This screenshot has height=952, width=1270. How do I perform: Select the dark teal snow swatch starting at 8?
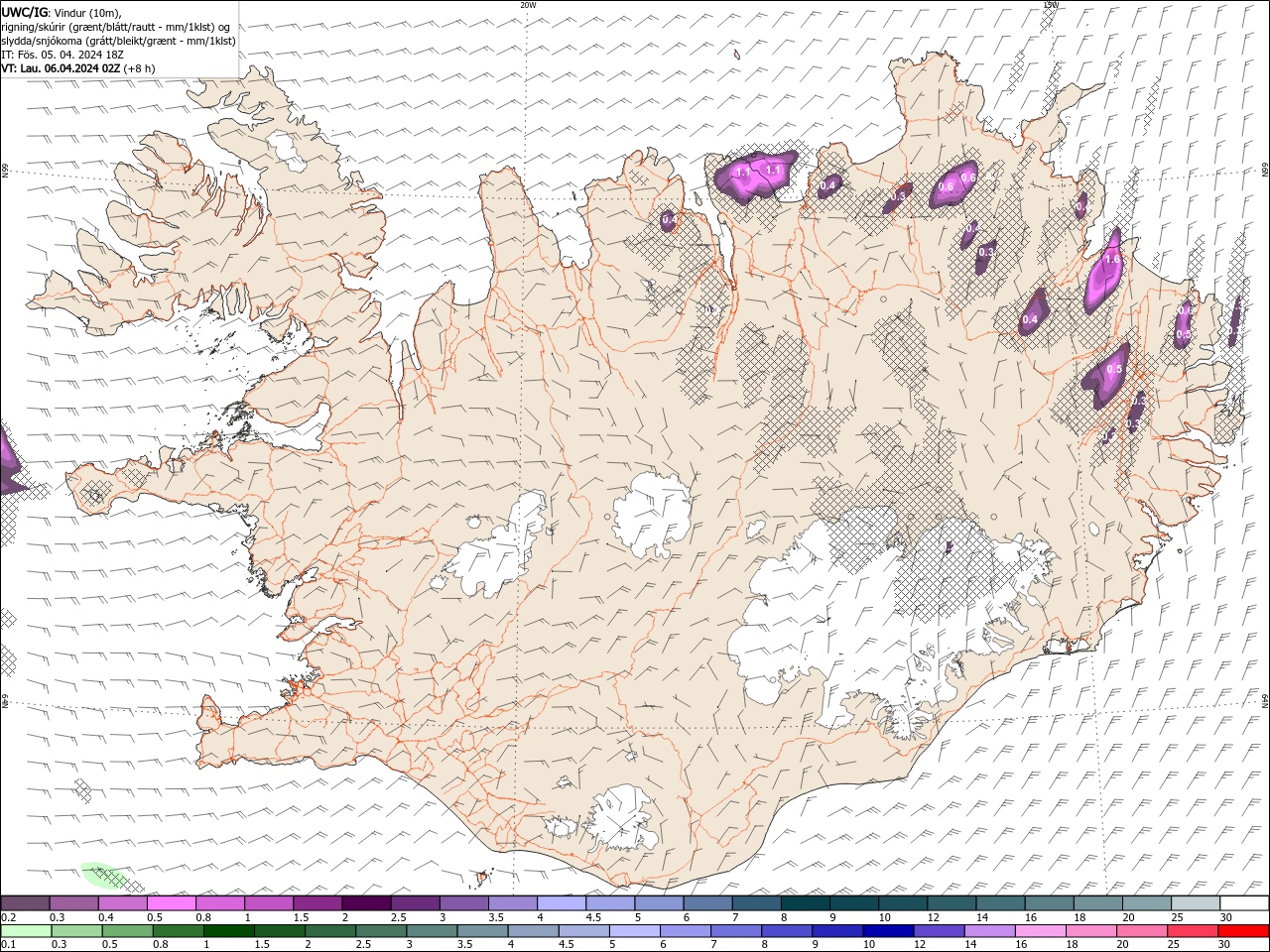(805, 903)
